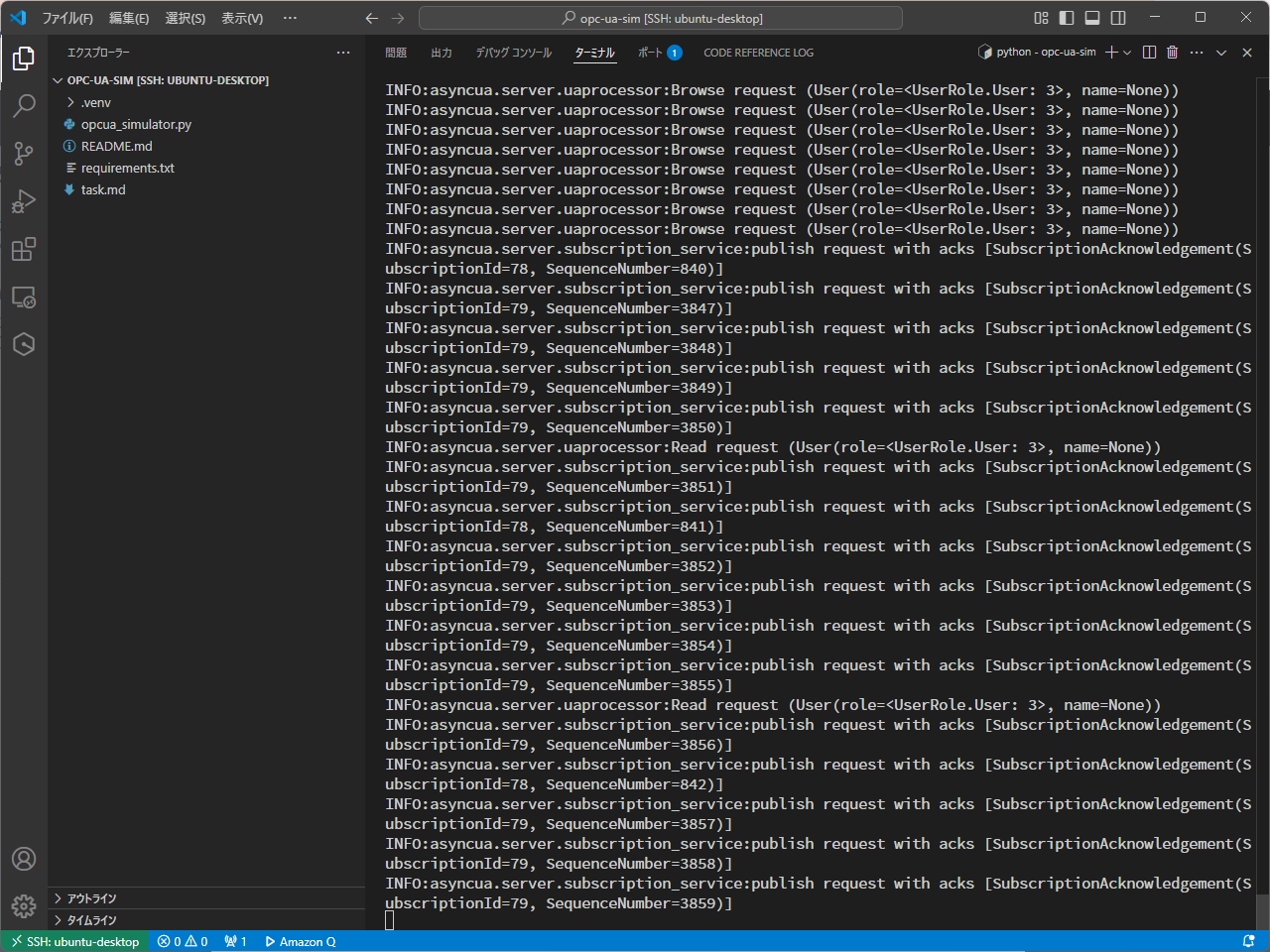Open the Customize Layout icon
Screen dimensions: 1270x952
[1041, 18]
